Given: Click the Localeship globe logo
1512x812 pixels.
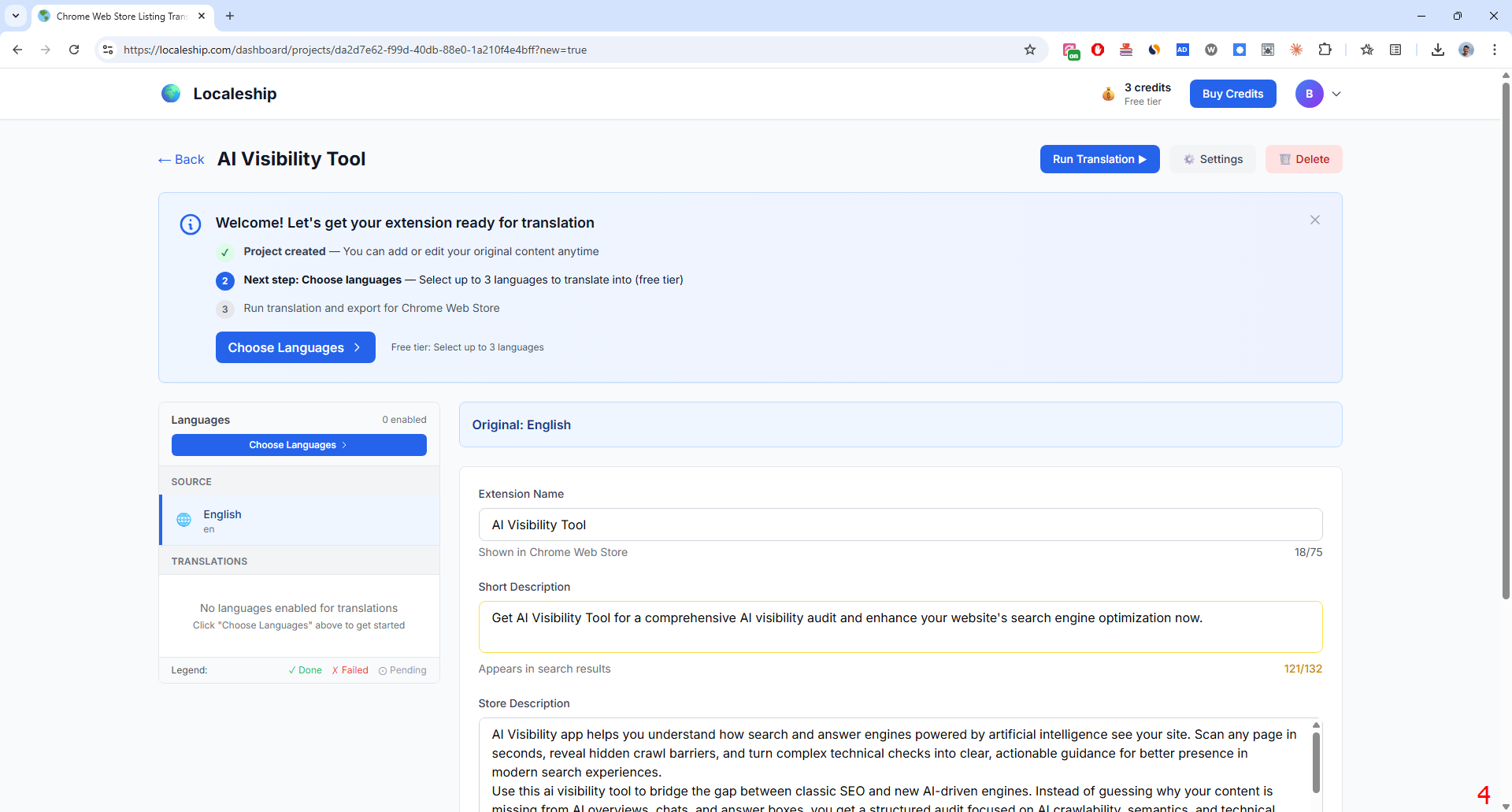Looking at the screenshot, I should click(x=171, y=94).
